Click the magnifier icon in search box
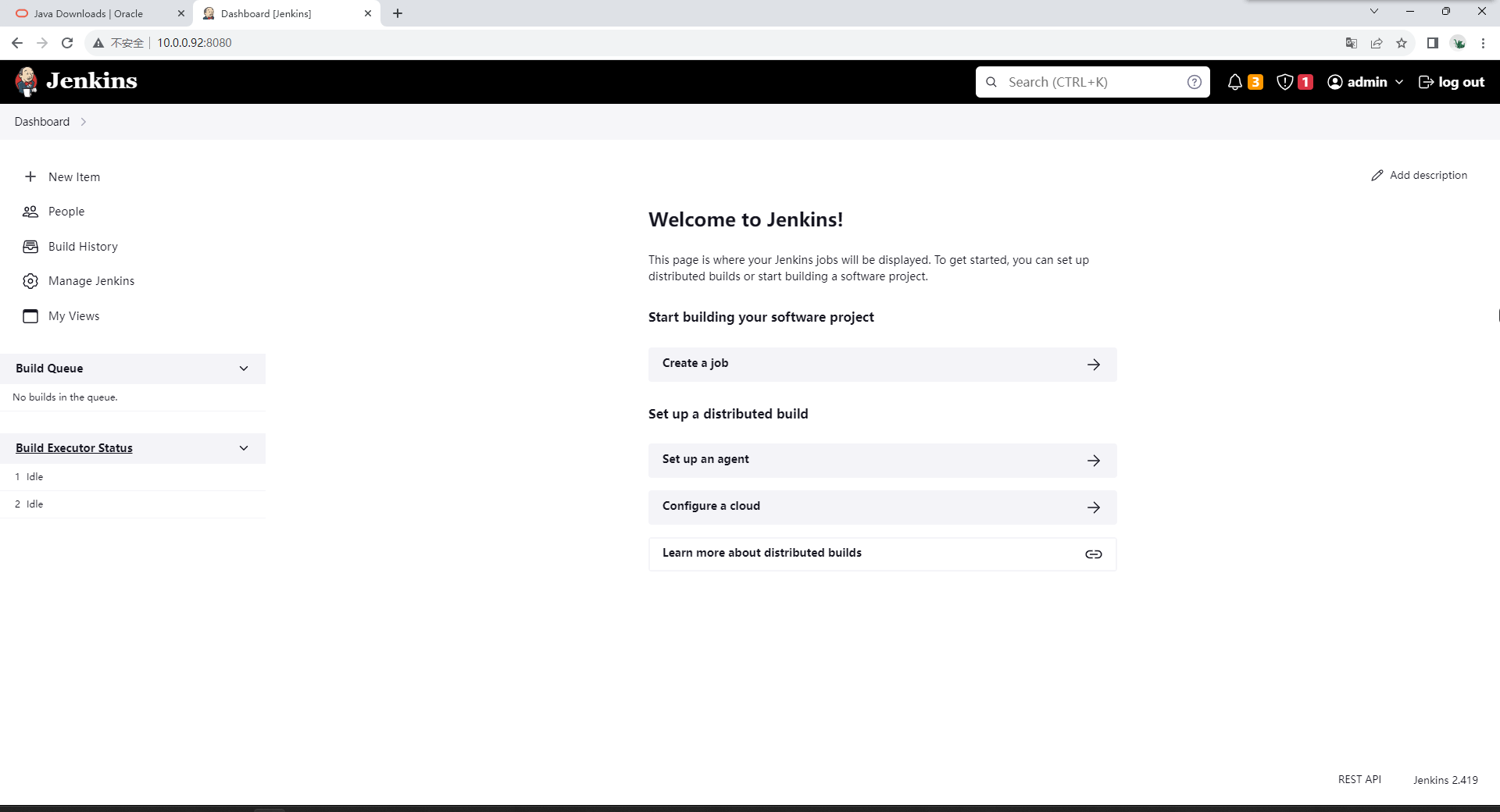The image size is (1500, 812). pos(991,82)
